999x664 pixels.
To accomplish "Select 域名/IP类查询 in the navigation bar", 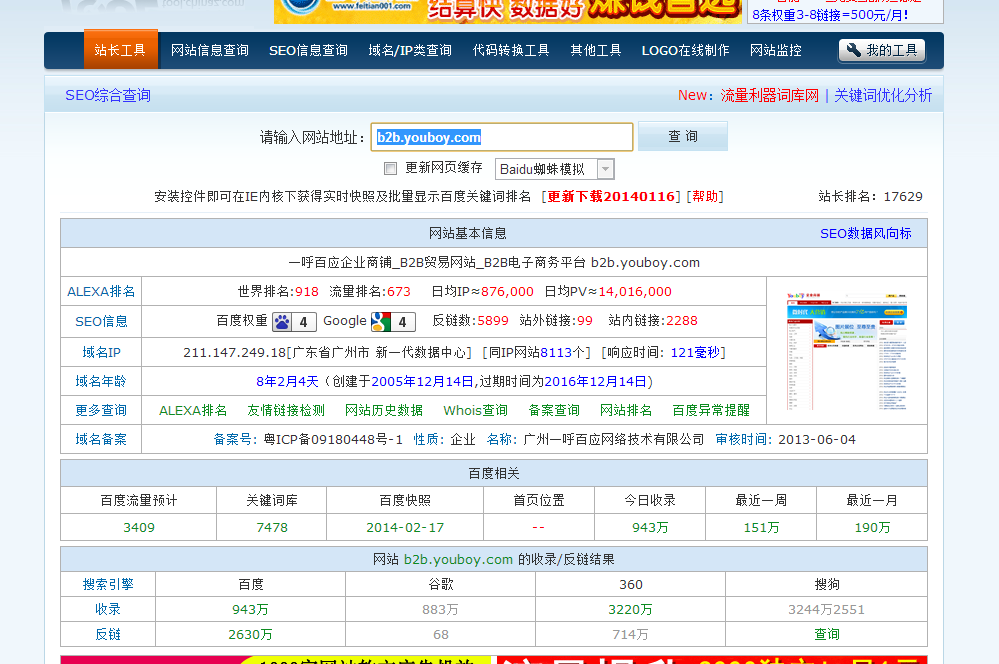I will (x=410, y=50).
